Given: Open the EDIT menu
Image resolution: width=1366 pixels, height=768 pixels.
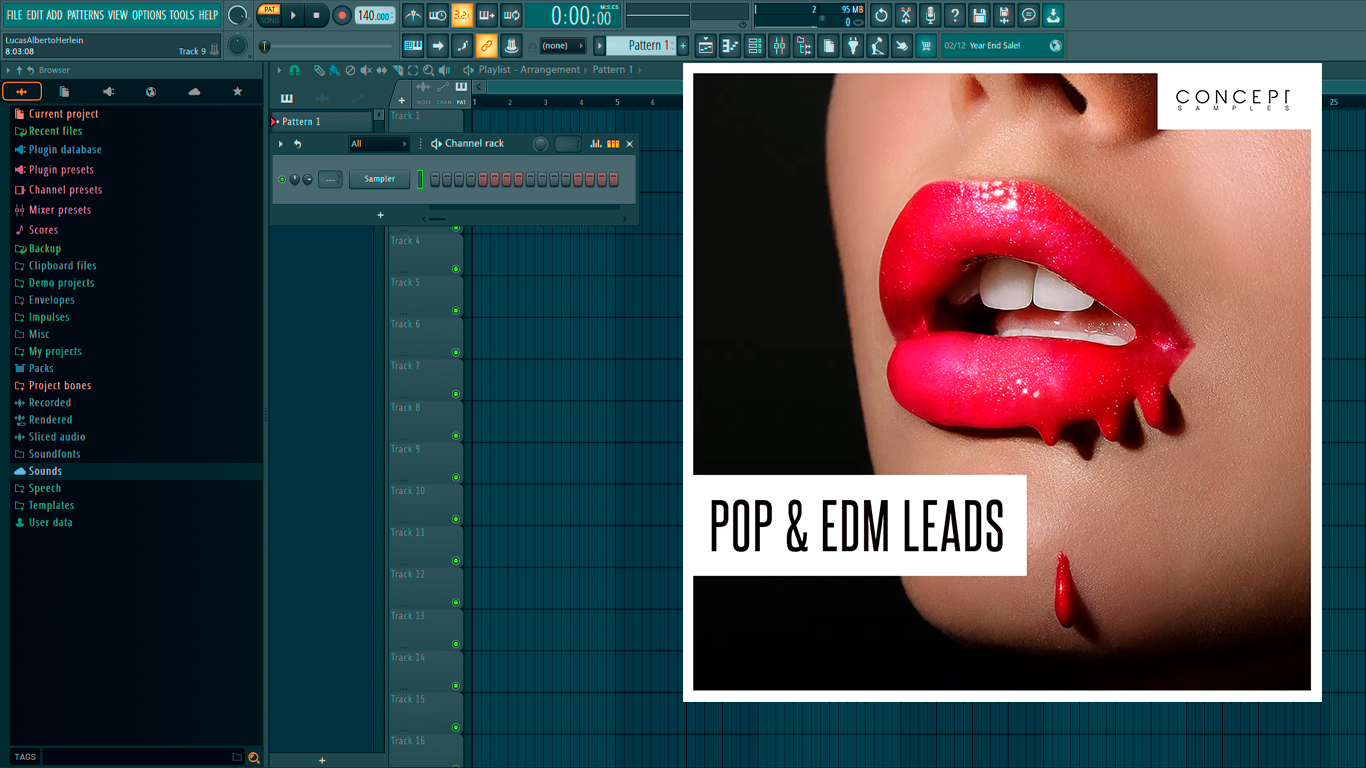Looking at the screenshot, I should [x=35, y=15].
